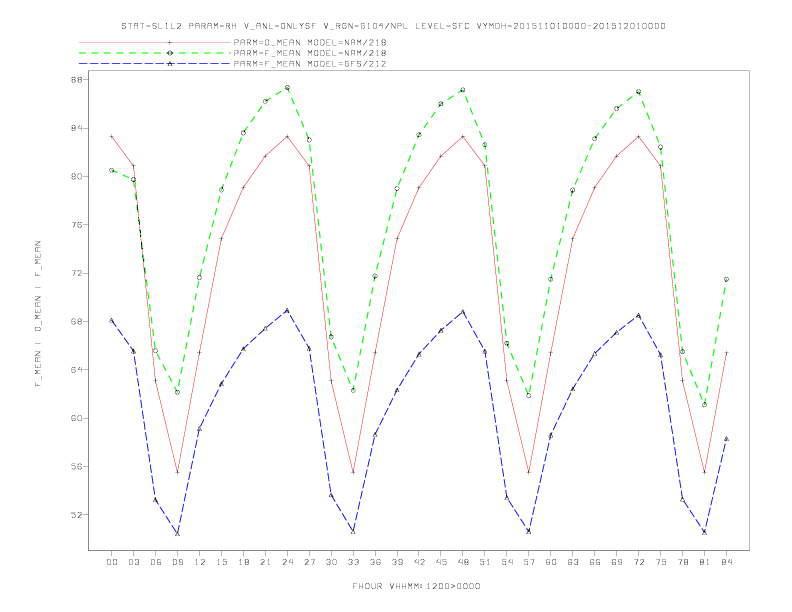Click x-axis forecast hour label 72
The height and width of the screenshot is (612, 792).
point(639,562)
